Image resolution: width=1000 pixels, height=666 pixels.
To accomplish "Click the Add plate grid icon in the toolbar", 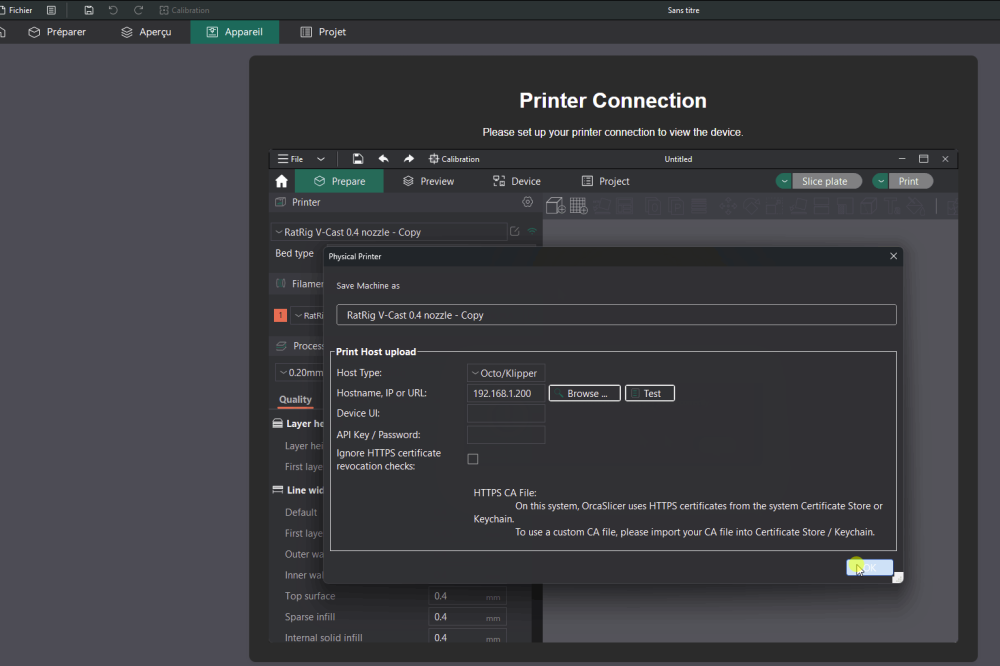I will coord(578,205).
